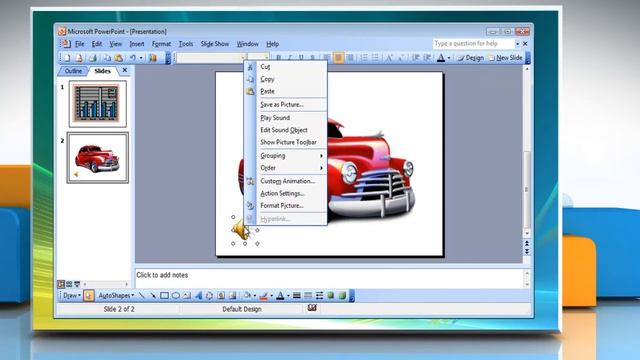The height and width of the screenshot is (360, 640).
Task: Click the Italic formatting icon
Action: point(290,58)
